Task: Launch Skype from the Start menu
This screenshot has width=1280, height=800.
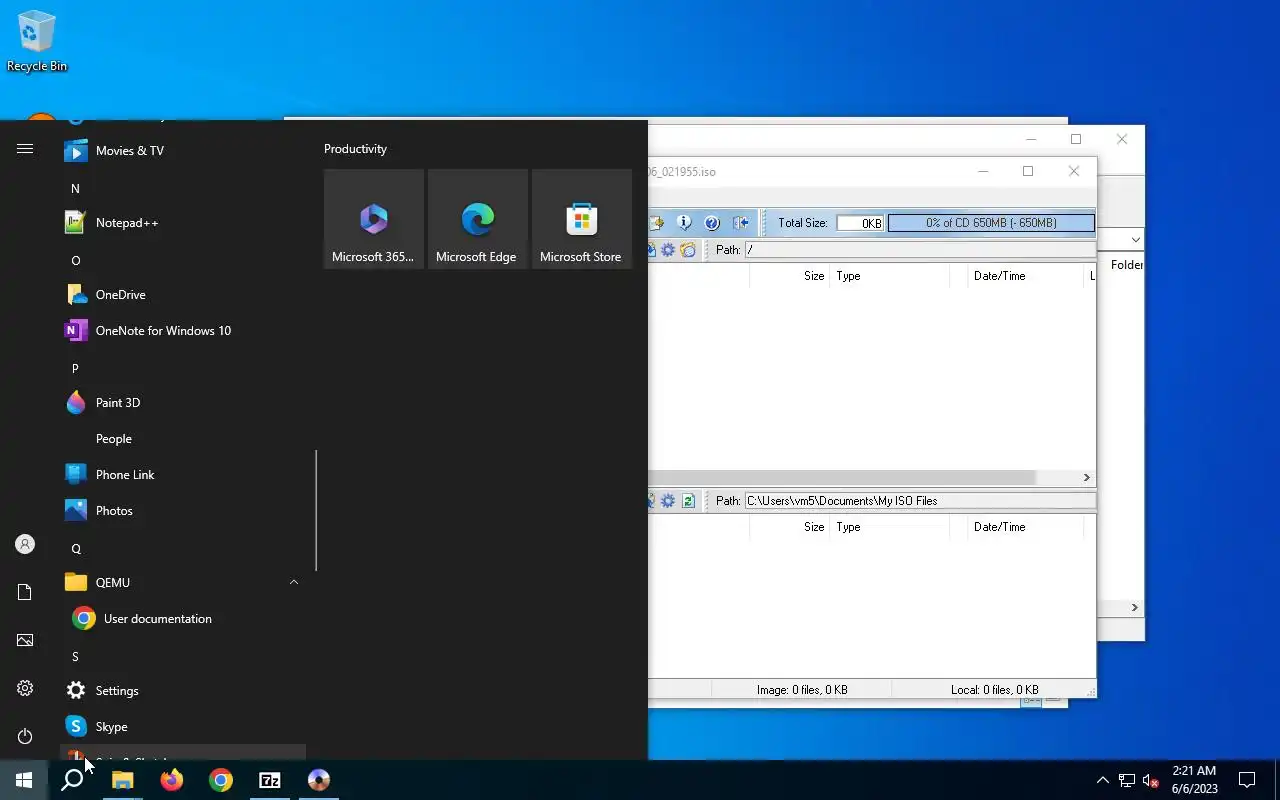Action: coord(182,727)
